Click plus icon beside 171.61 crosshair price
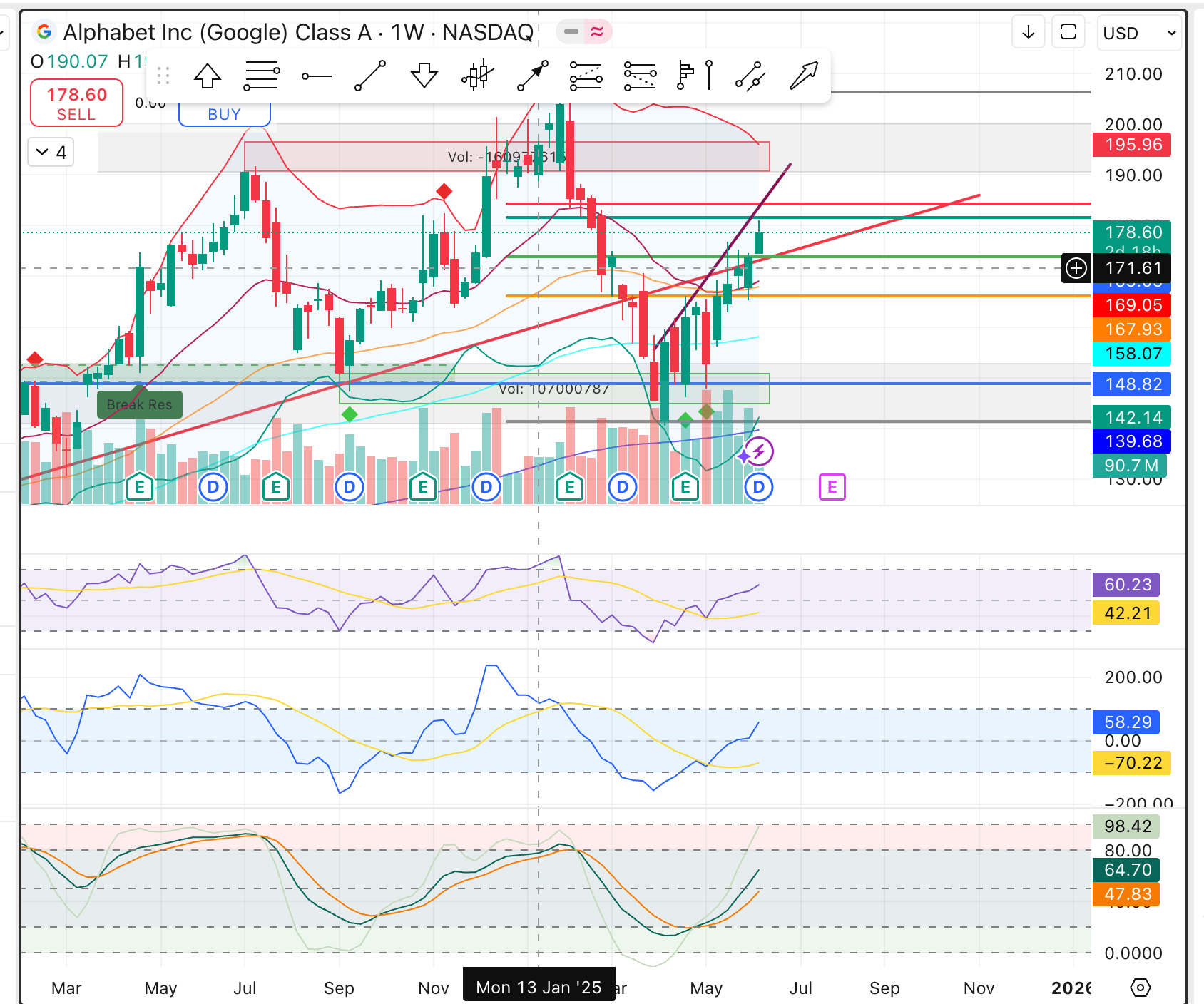Viewport: 1204px width, 1004px height. pos(1076,268)
